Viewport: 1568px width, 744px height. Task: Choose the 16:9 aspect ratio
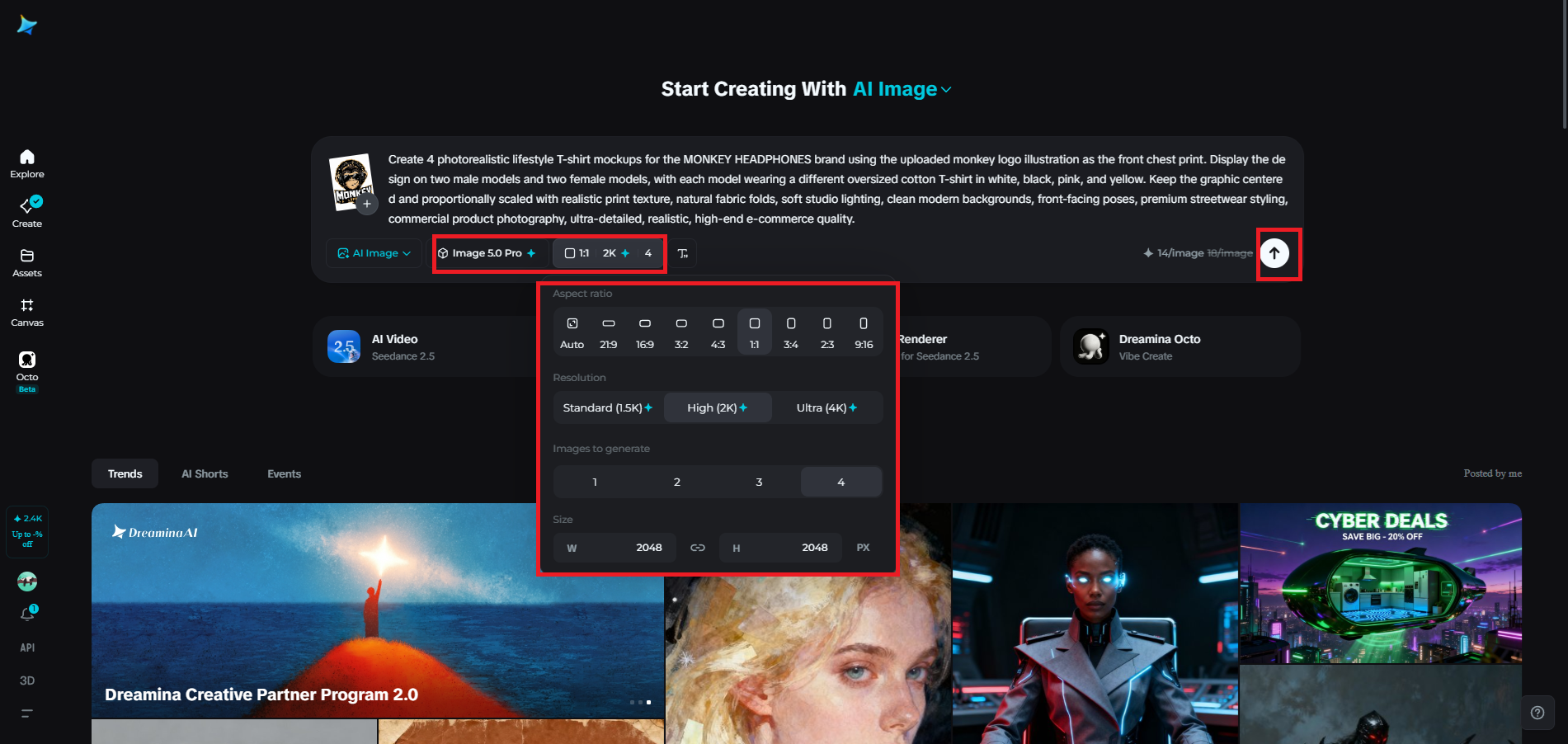[645, 332]
